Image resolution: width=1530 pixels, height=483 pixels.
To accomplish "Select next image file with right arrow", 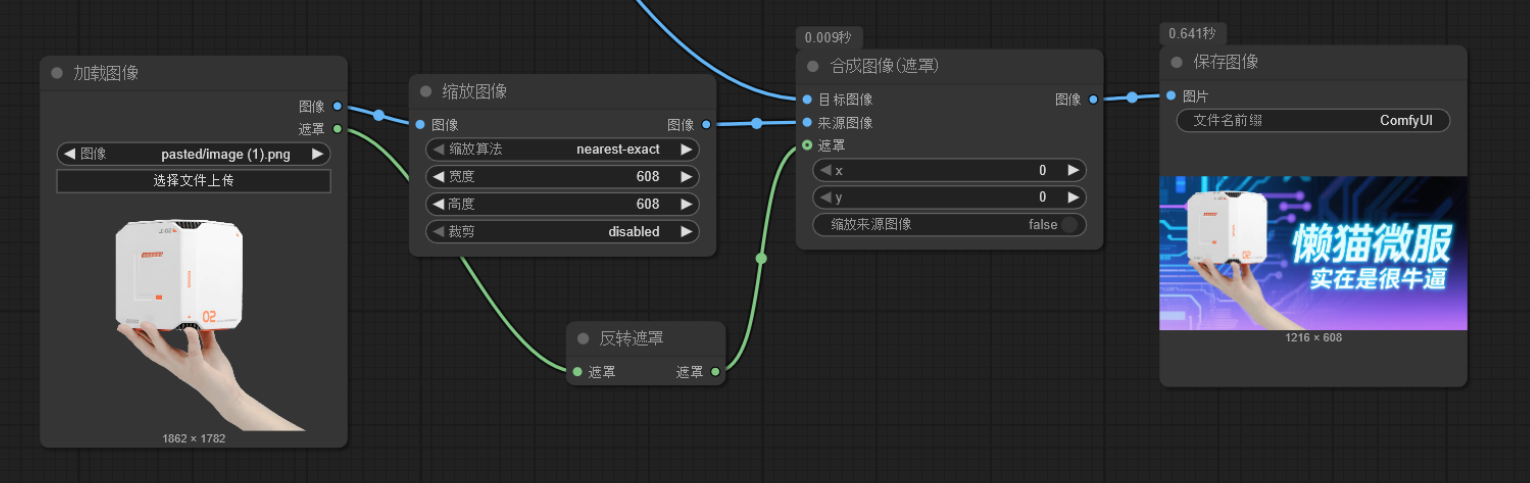I will [318, 154].
